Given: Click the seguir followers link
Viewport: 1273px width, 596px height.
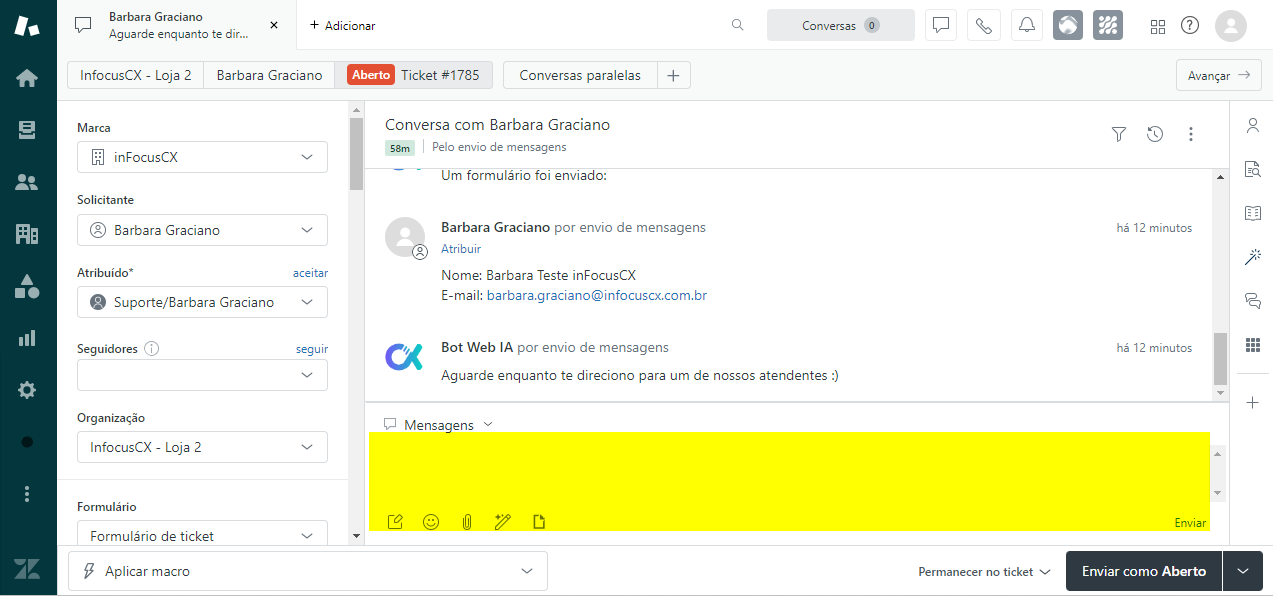Looking at the screenshot, I should [312, 349].
